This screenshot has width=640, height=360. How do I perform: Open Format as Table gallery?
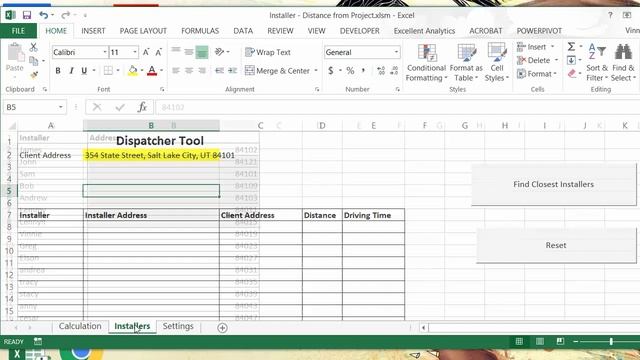466,62
